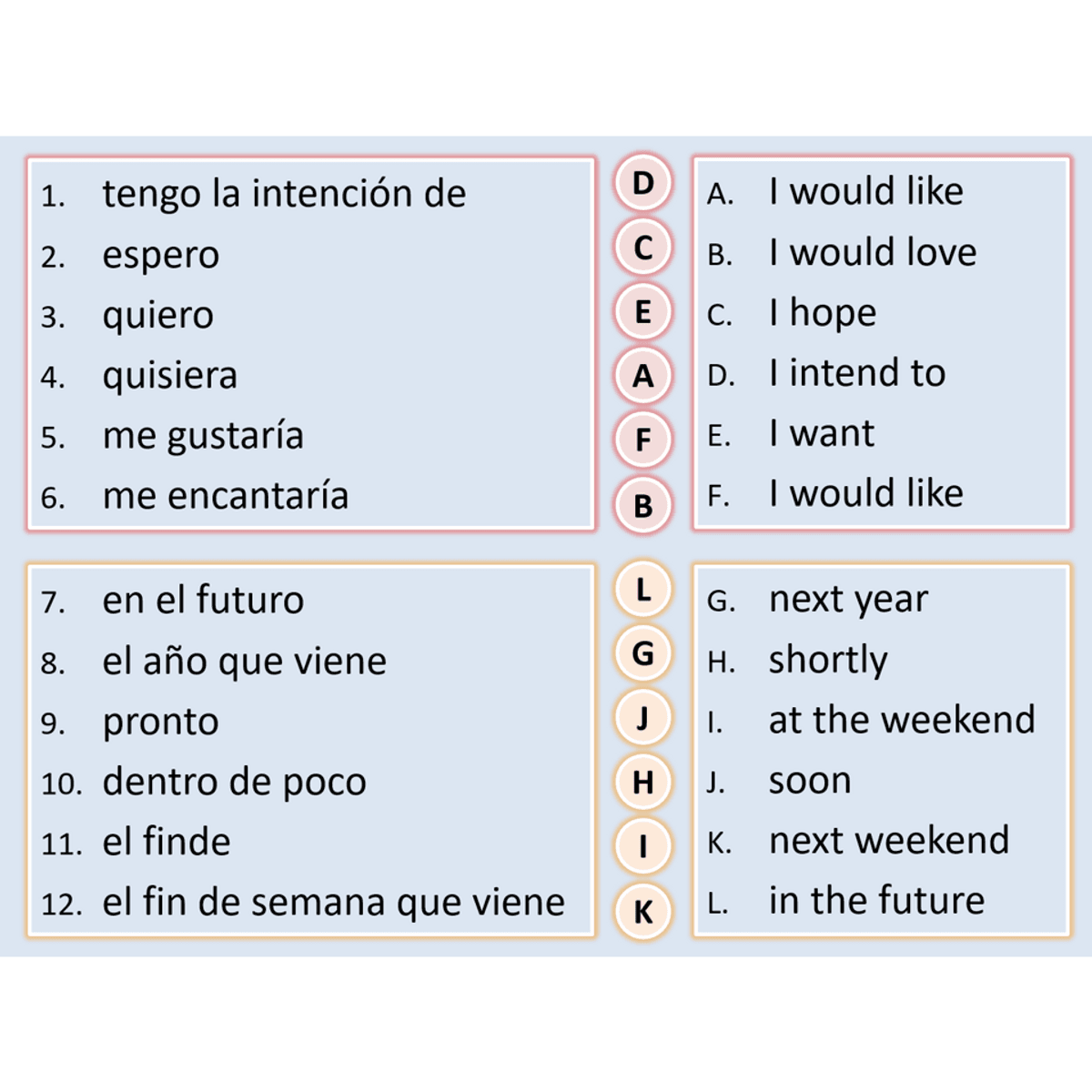This screenshot has width=1092, height=1092.
Task: Select the pink answer circle labeled A
Action: click(642, 376)
